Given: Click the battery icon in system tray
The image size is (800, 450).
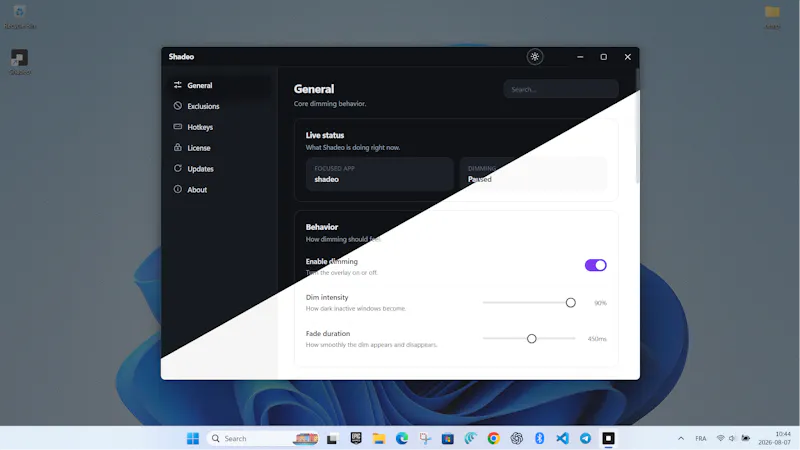Looking at the screenshot, I should pos(745,438).
